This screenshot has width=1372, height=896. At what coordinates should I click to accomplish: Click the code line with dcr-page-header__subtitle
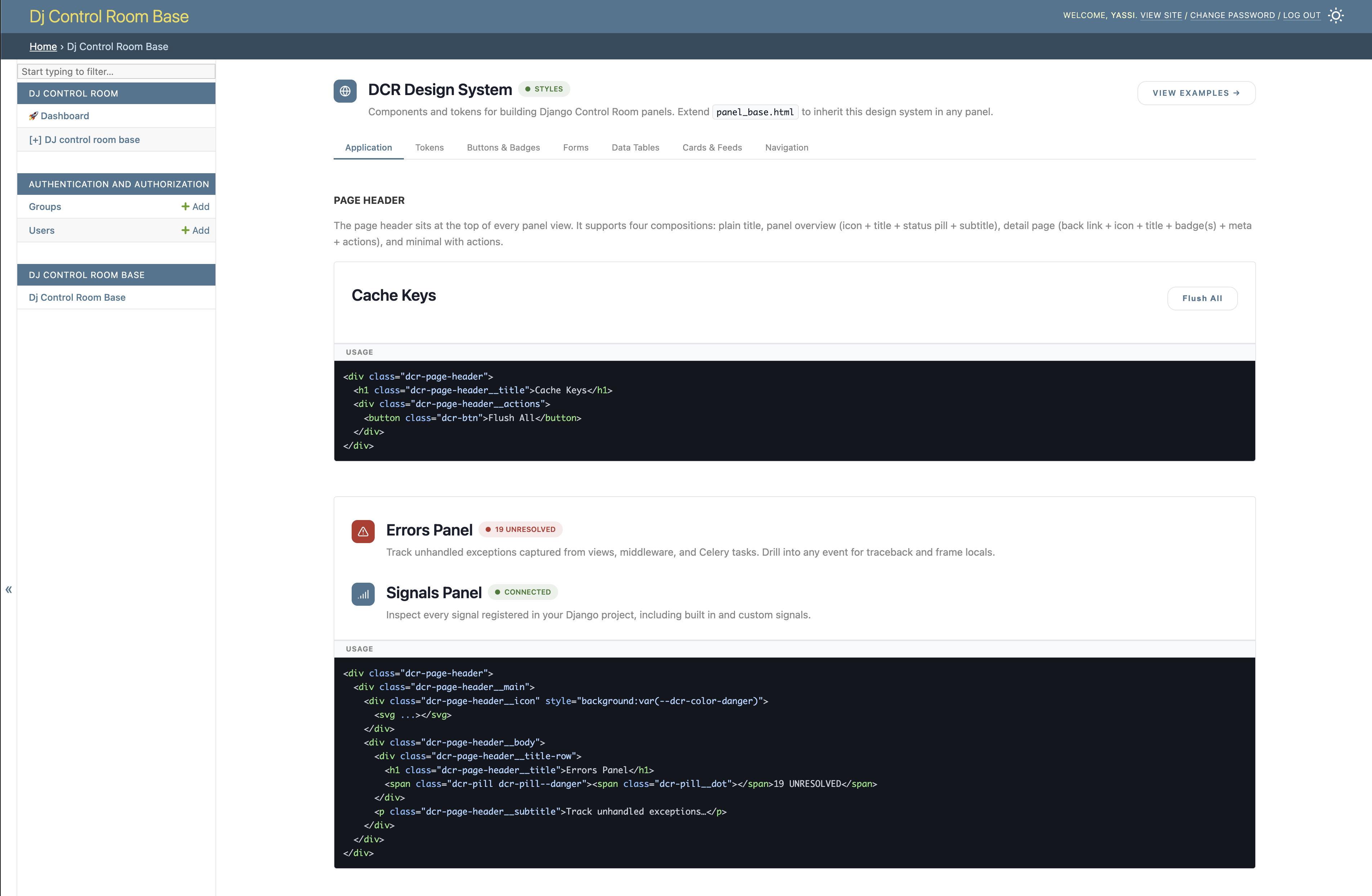coord(551,811)
